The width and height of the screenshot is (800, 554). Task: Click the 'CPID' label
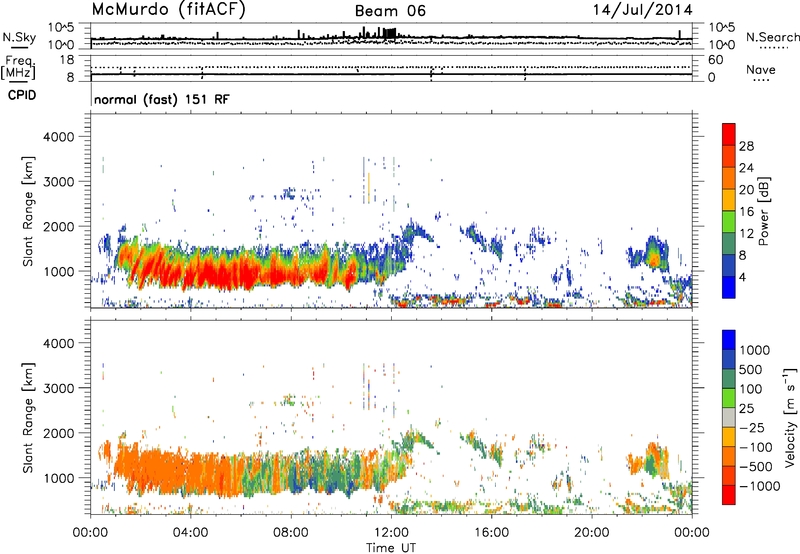(x=22, y=95)
